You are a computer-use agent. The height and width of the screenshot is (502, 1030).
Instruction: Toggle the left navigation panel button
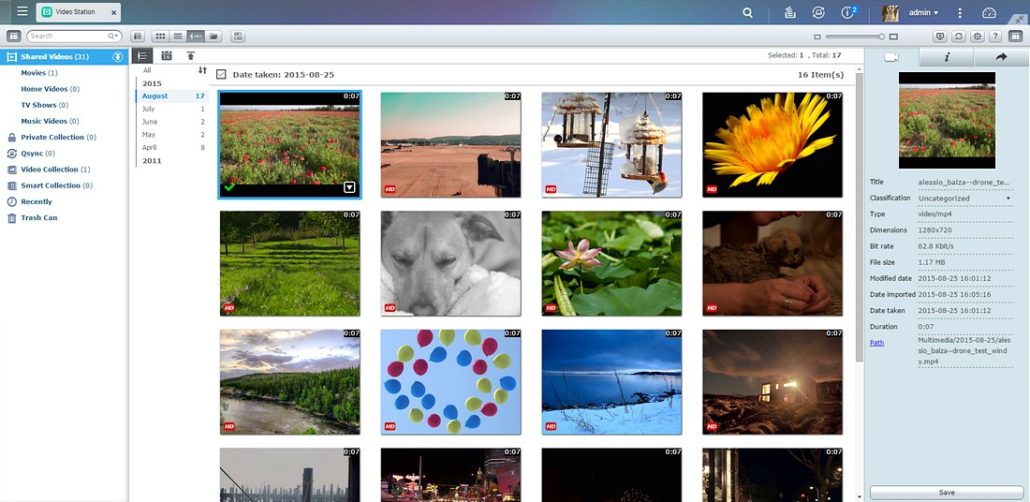click(14, 36)
